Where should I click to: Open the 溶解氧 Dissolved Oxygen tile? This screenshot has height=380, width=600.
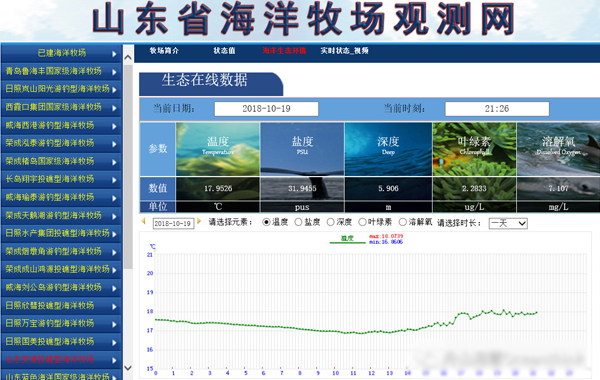(x=558, y=149)
